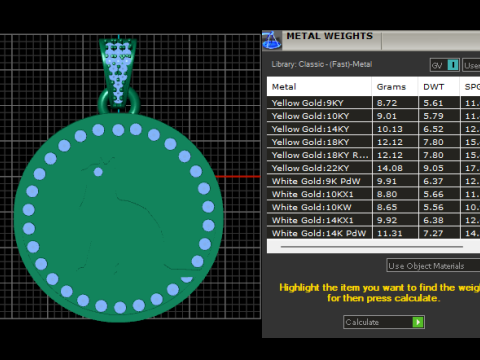Select the Yellow Gold:18KY R... row

373,155
